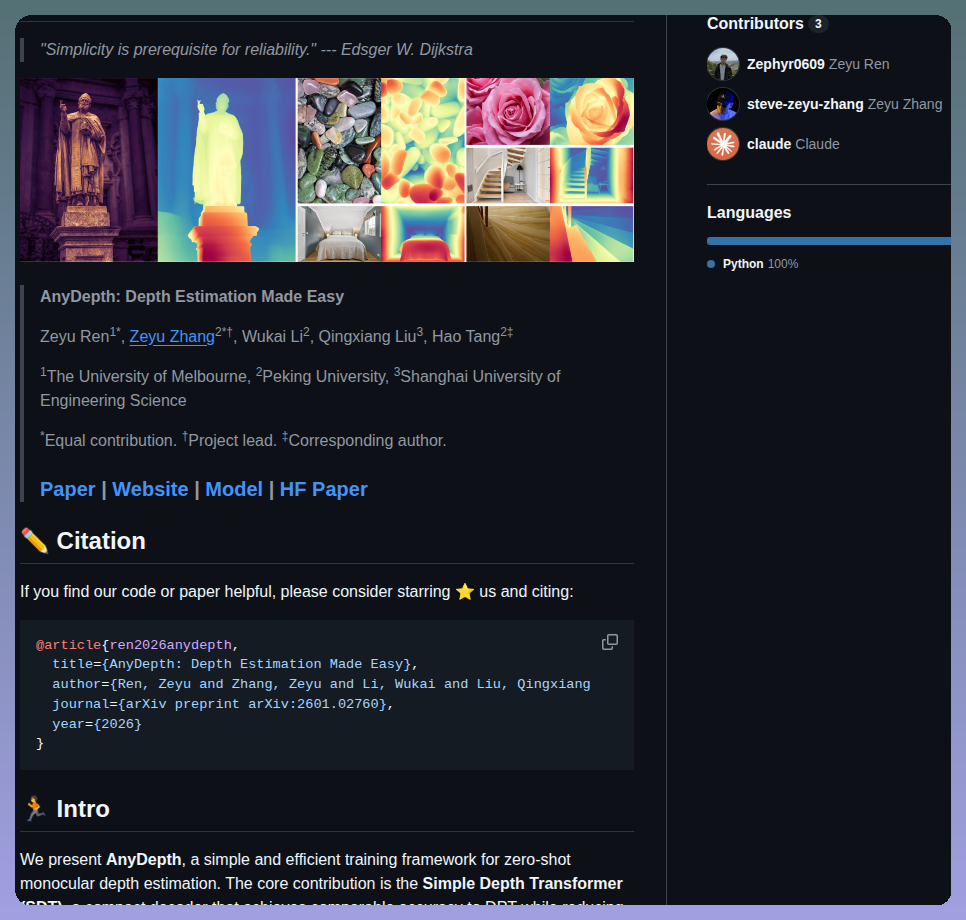Open the AnyDepth teaser depth image
Image resolution: width=966 pixels, height=920 pixels.
327,170
